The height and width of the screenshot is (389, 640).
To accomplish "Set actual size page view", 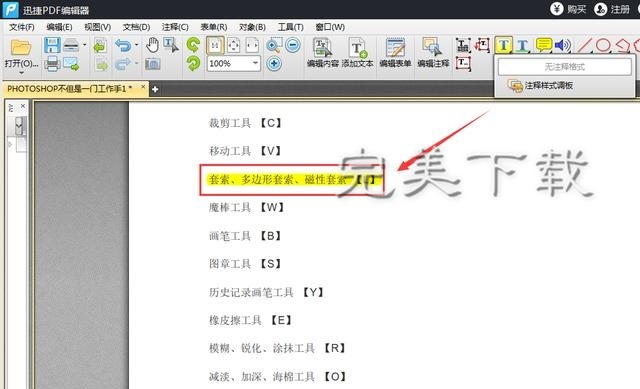I will tap(215, 45).
